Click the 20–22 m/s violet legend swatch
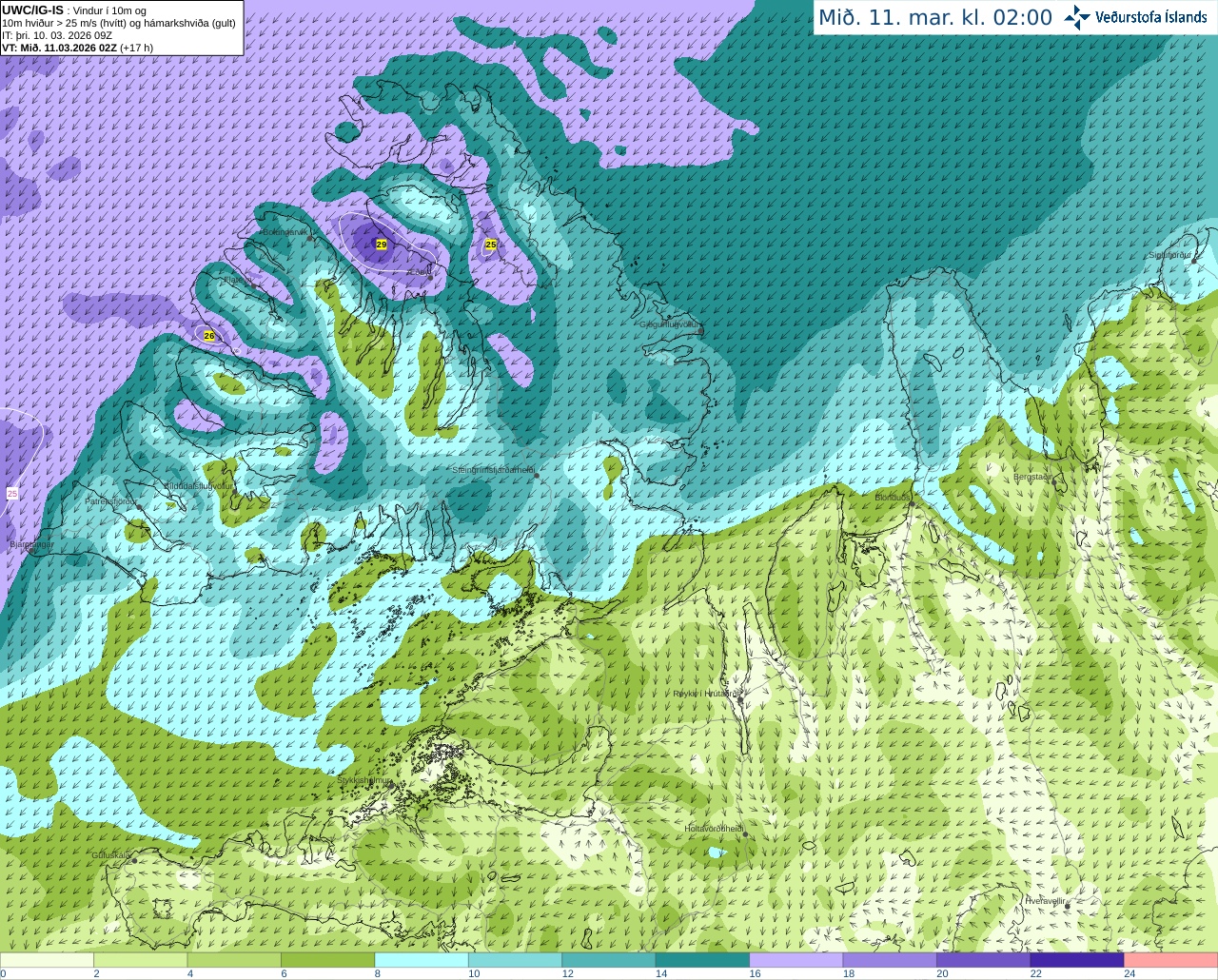The width and height of the screenshot is (1218, 980). tap(984, 960)
